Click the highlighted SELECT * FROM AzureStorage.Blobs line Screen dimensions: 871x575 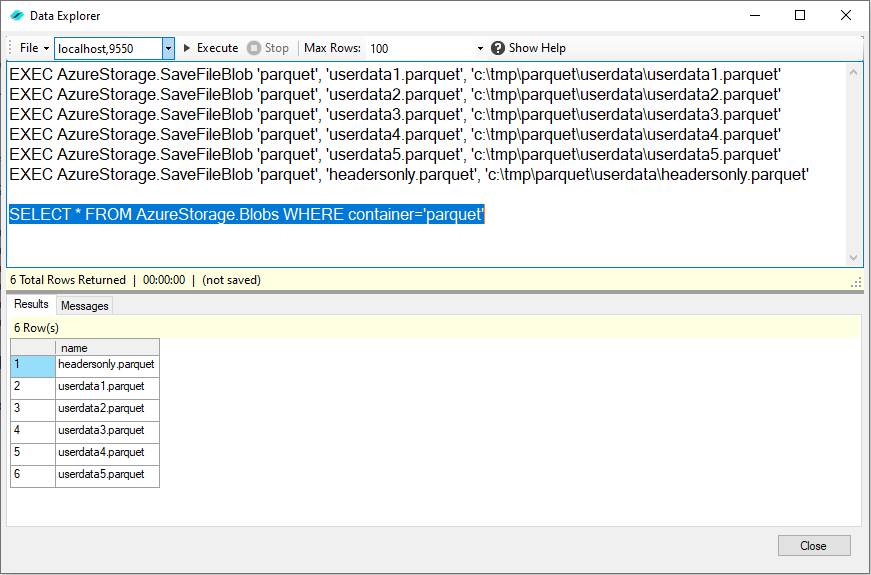[247, 214]
